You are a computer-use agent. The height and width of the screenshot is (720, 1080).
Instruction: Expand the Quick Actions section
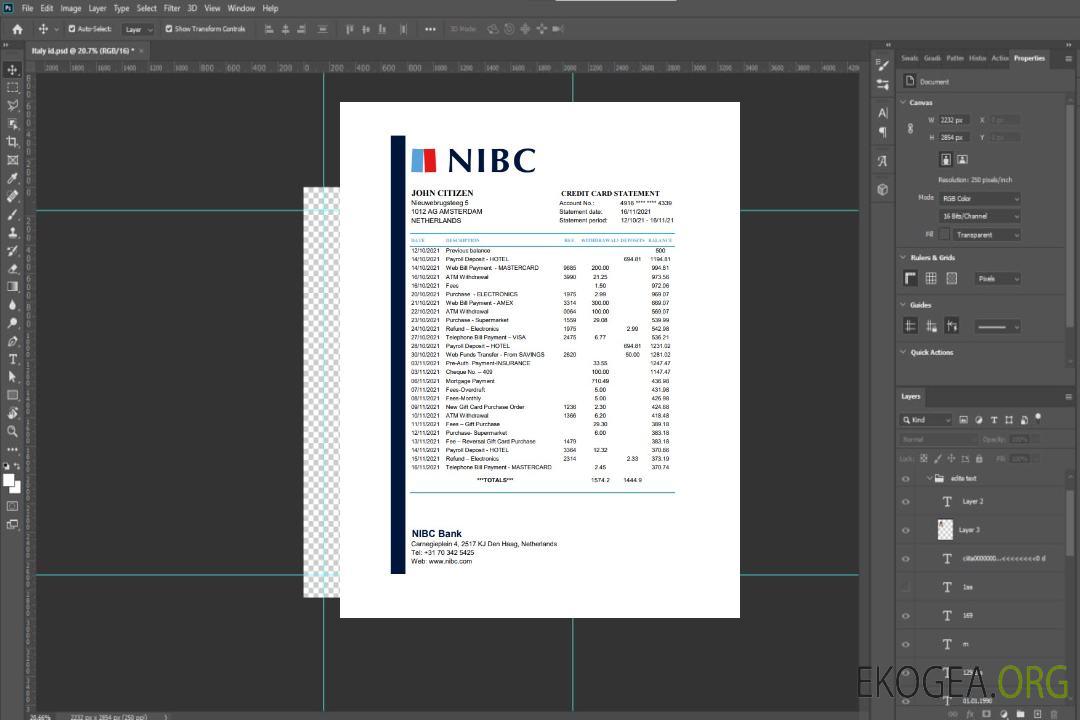point(904,352)
